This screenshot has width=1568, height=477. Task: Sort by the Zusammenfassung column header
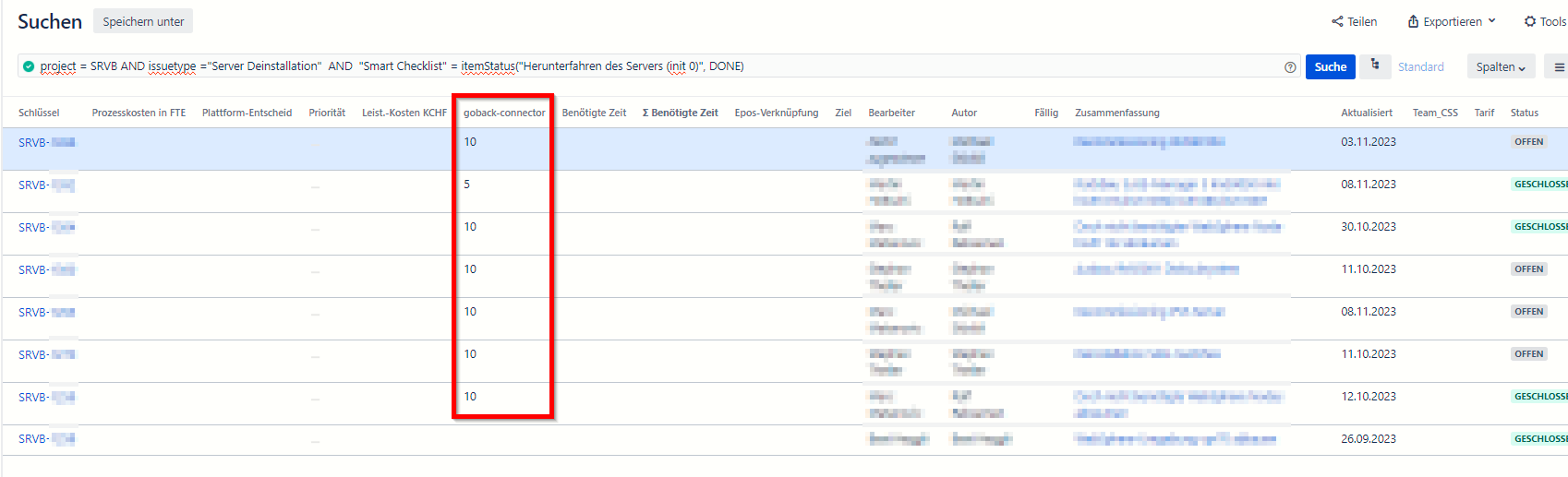tap(1117, 113)
